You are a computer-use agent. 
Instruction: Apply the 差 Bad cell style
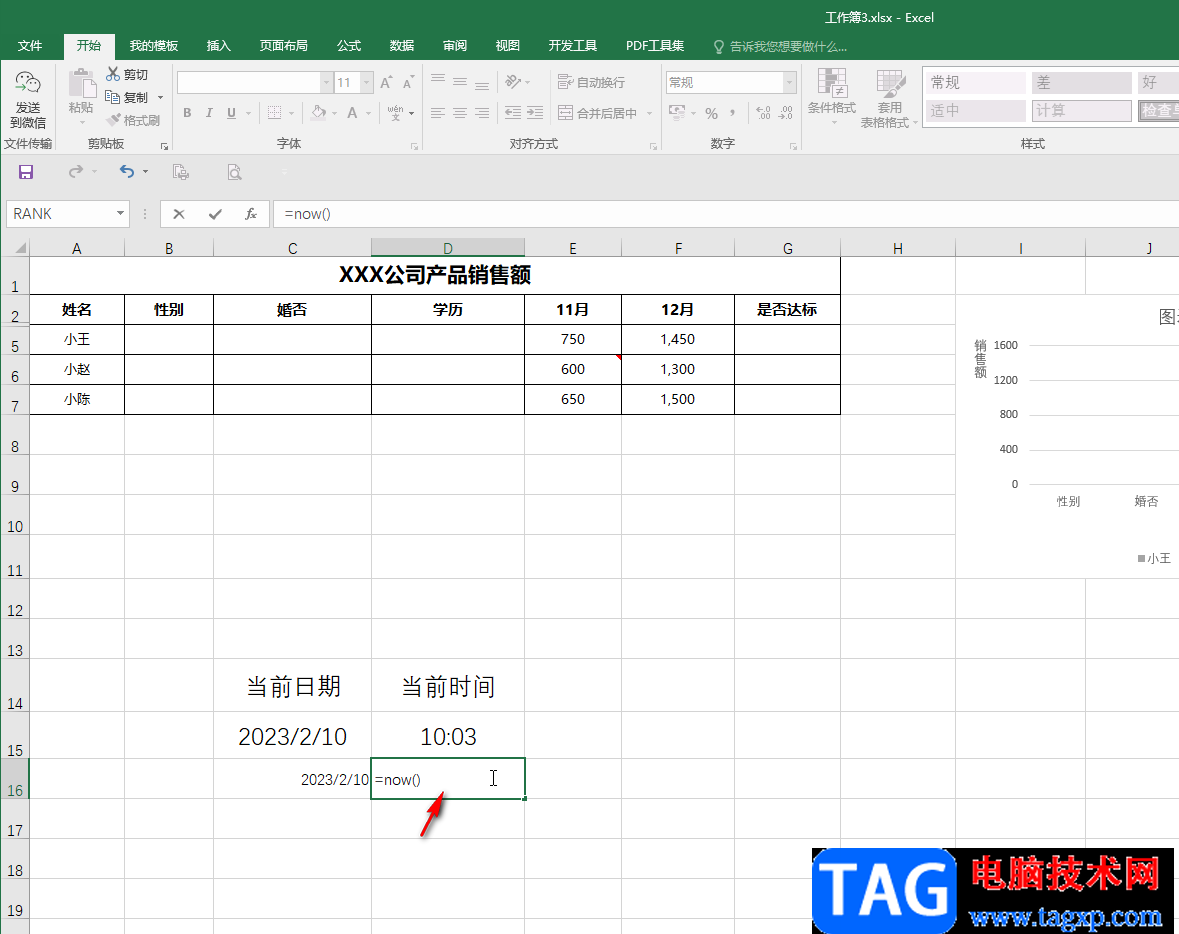pos(1081,83)
